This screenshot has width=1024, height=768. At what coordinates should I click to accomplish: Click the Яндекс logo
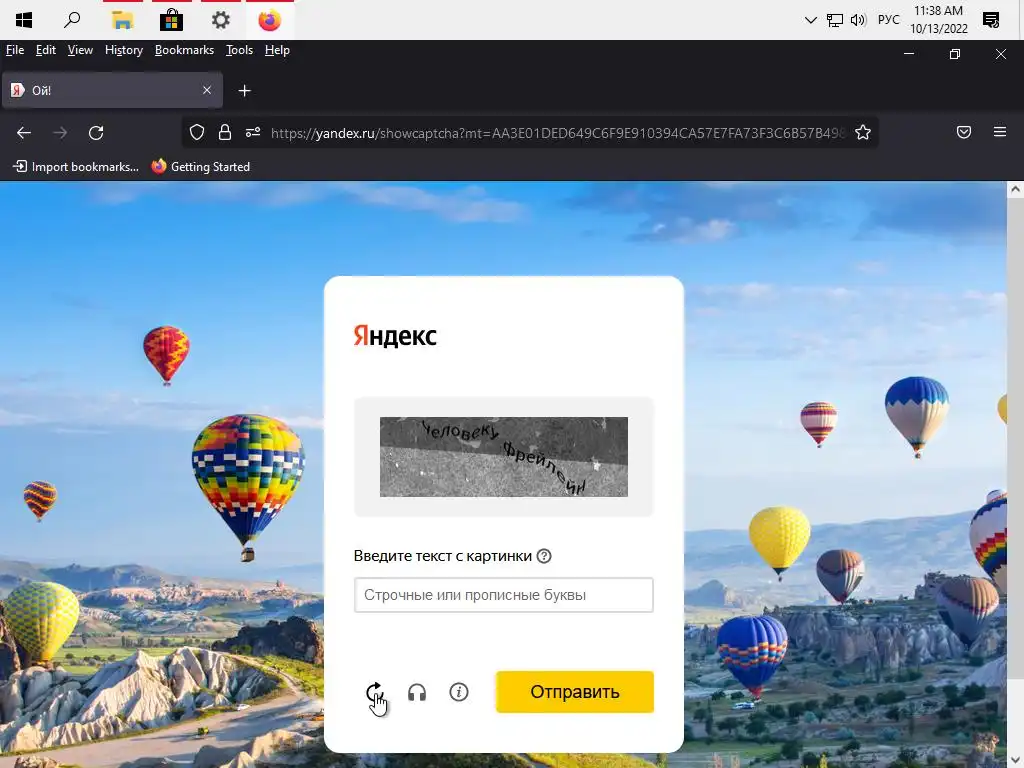click(395, 336)
